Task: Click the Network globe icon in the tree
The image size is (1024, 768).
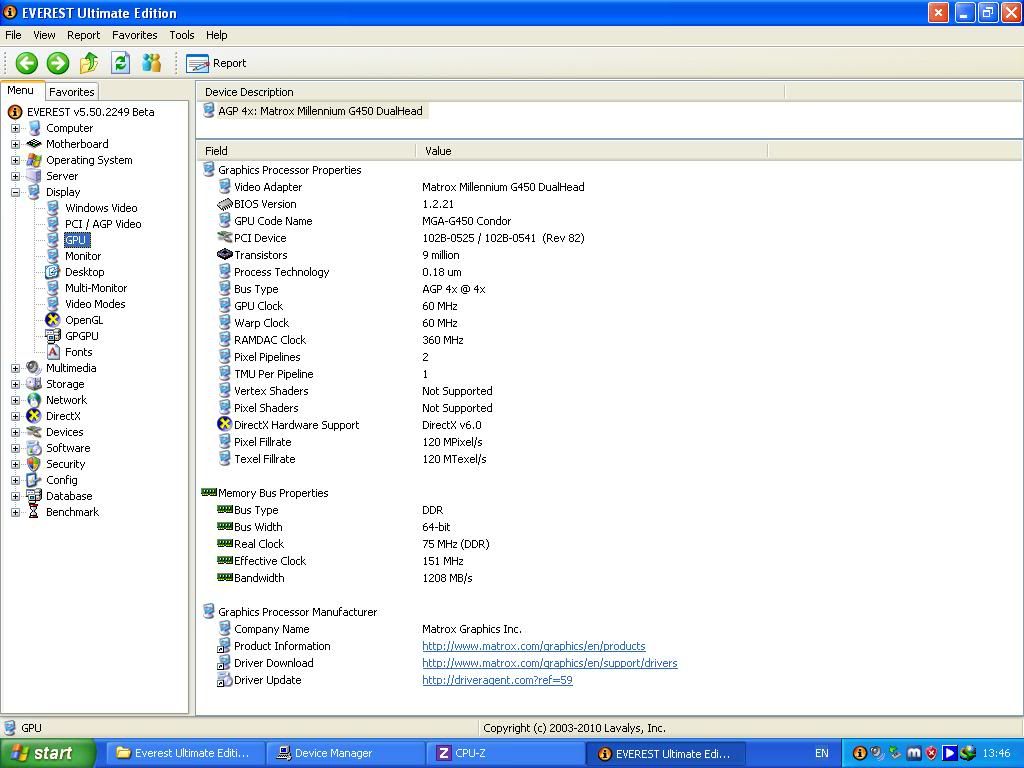Action: tap(34, 400)
